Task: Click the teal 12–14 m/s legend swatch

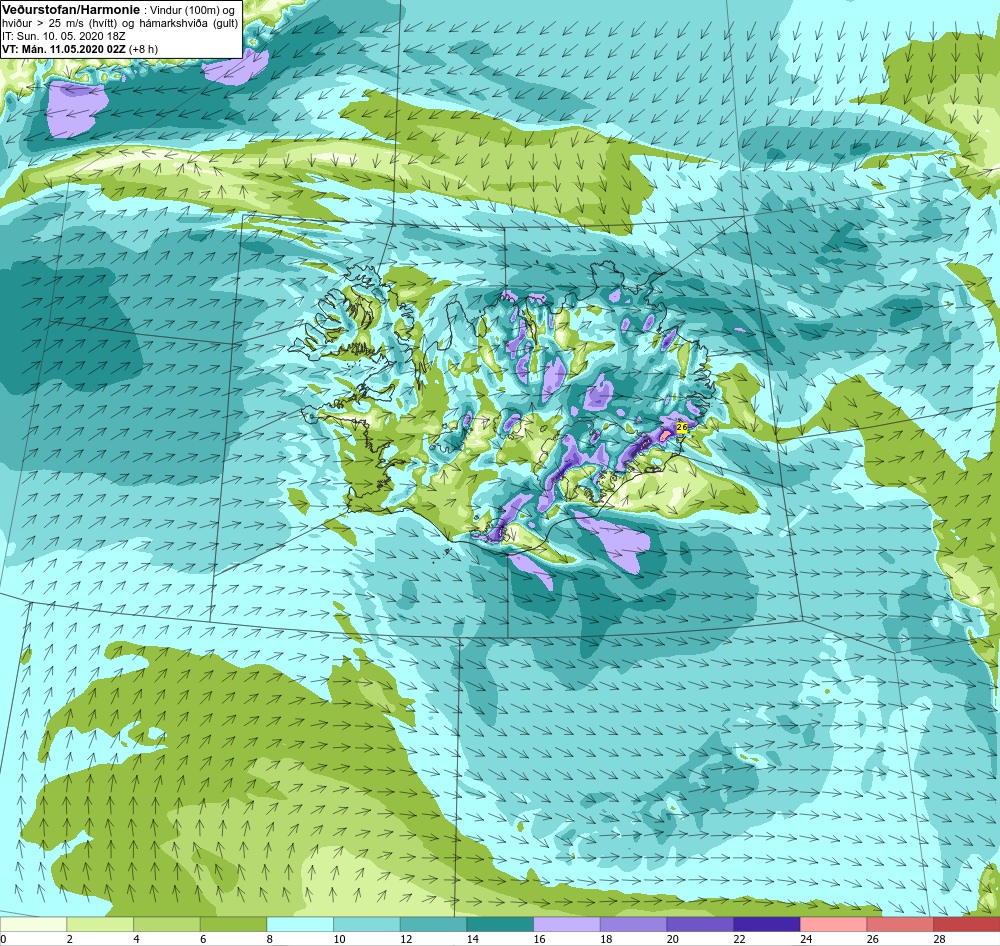Action: [x=433, y=924]
